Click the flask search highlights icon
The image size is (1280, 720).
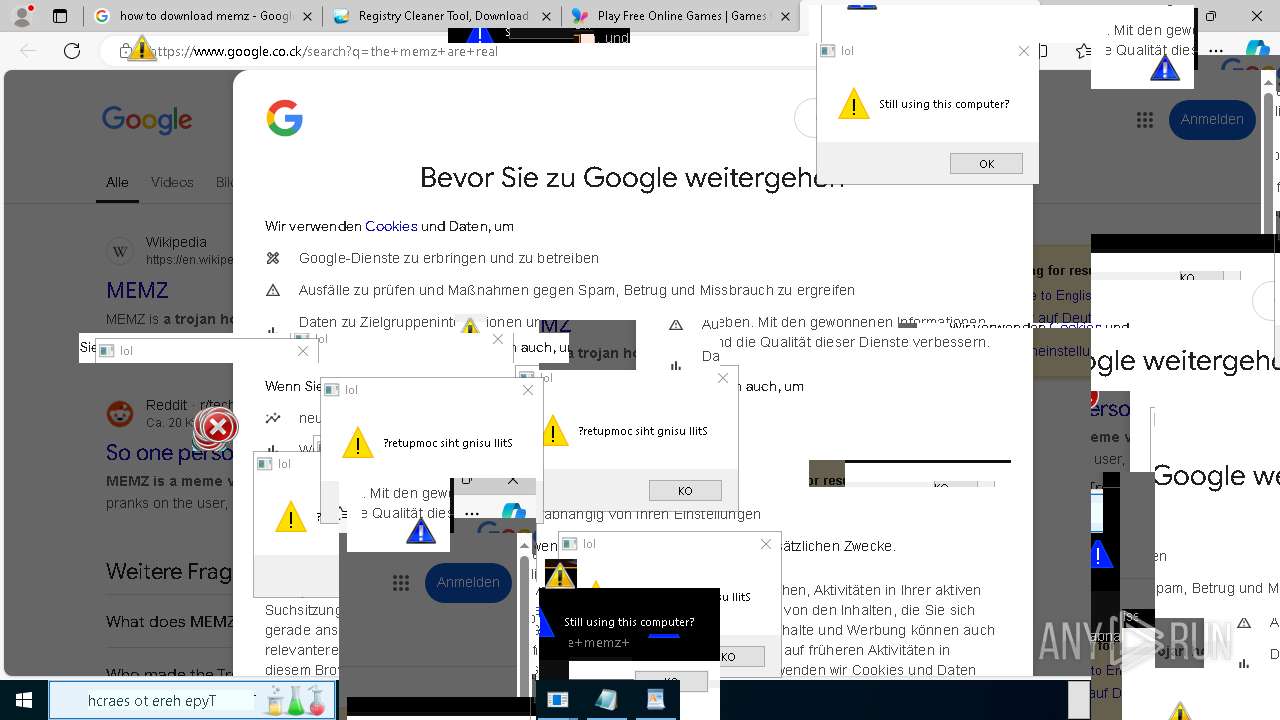coord(296,701)
